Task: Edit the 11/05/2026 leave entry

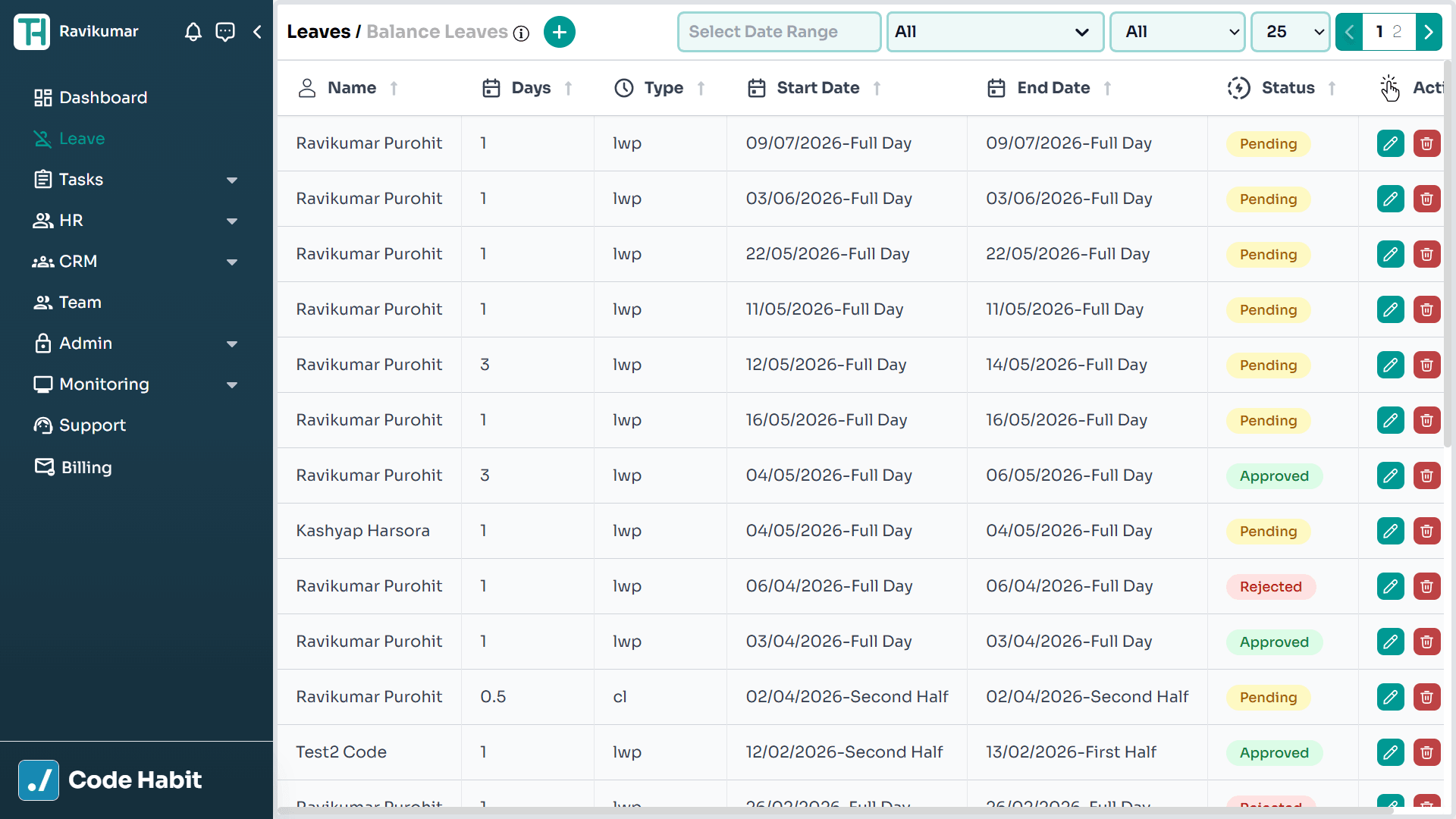Action: (1391, 309)
